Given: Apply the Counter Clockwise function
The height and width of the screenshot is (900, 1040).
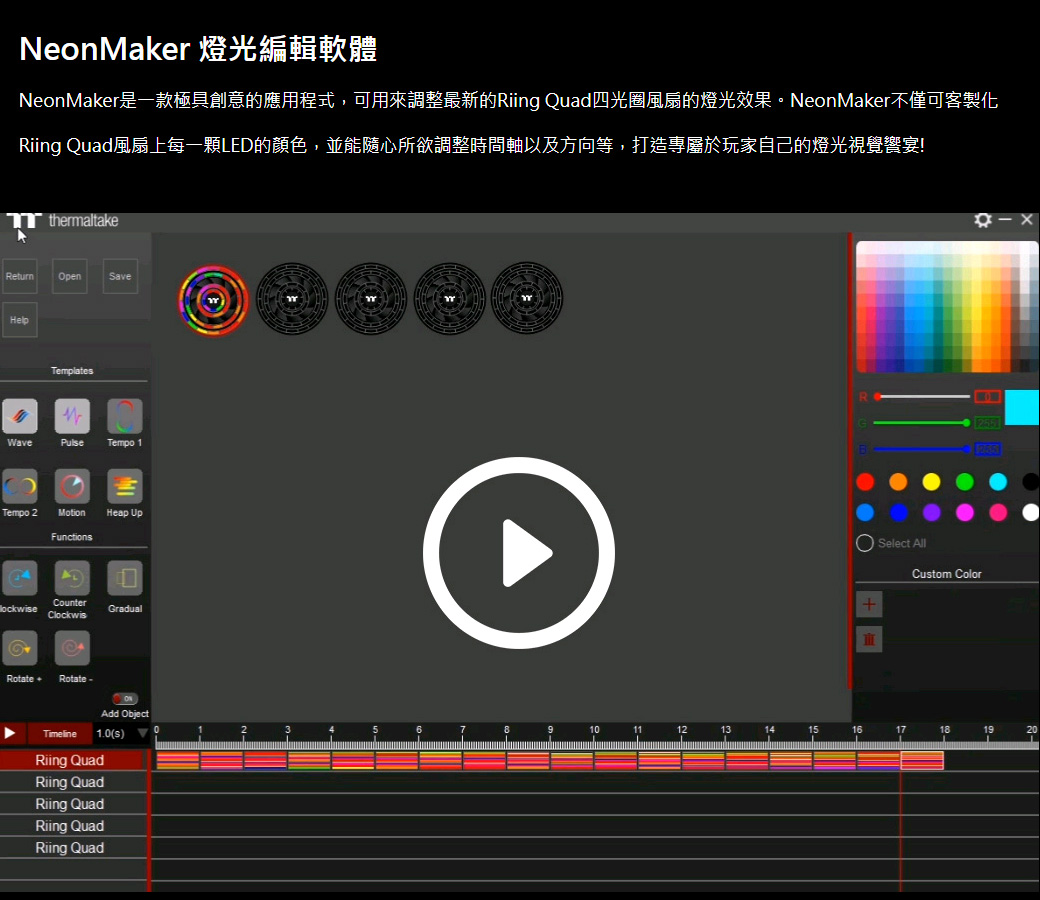Looking at the screenshot, I should point(72,578).
